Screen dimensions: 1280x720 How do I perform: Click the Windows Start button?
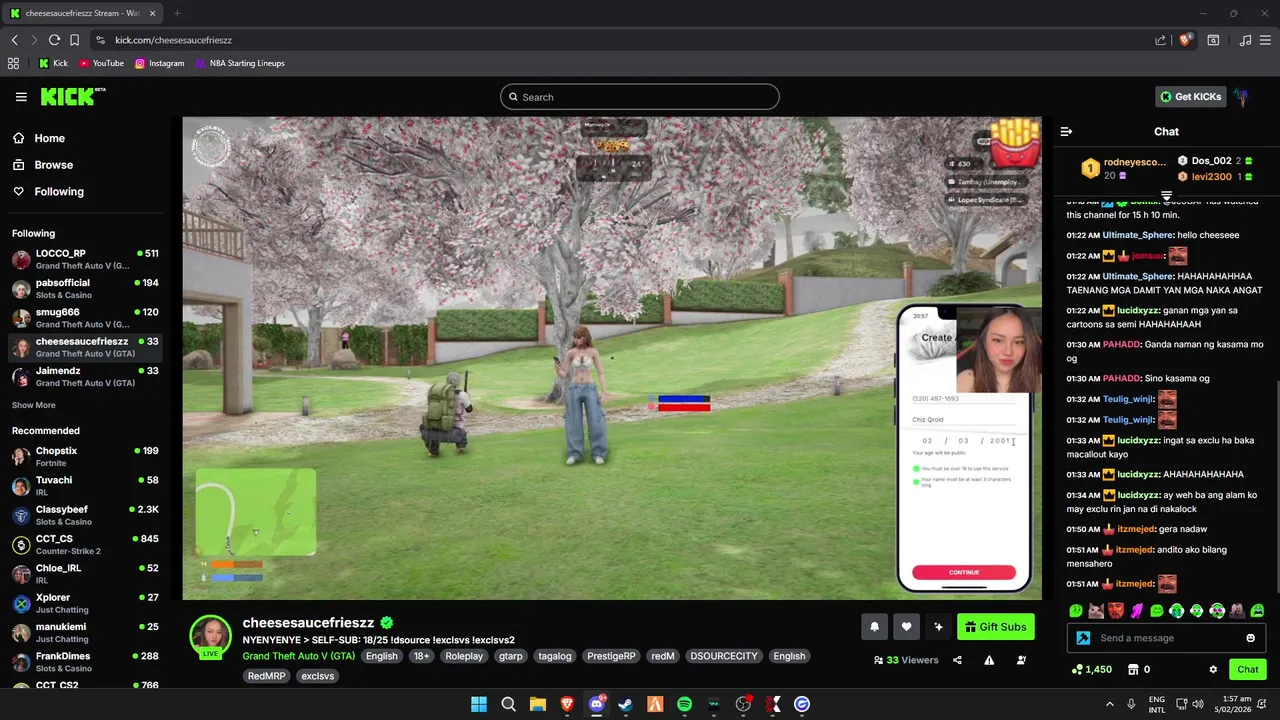pos(479,704)
